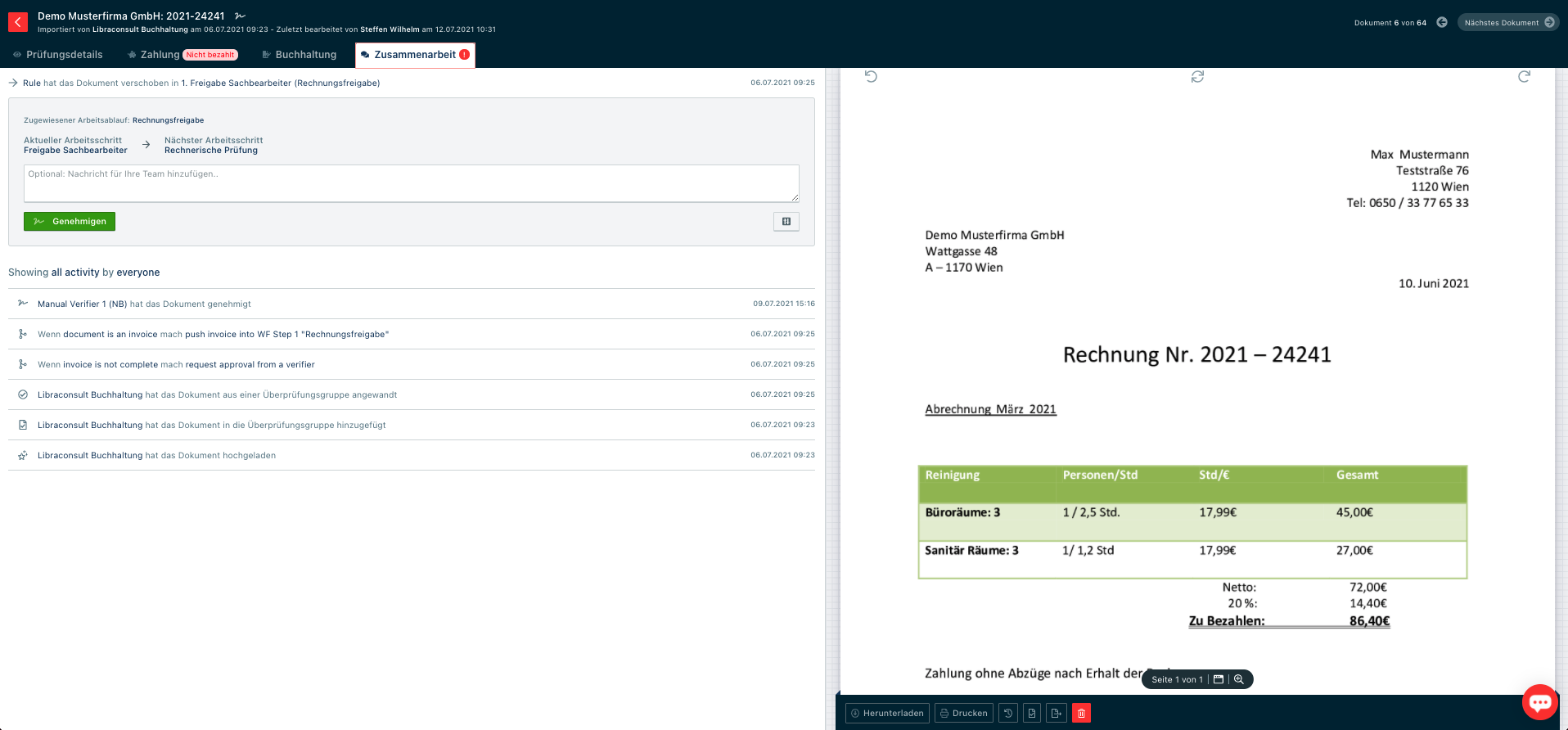
Task: Delete document with the red trash icon
Action: point(1081,713)
